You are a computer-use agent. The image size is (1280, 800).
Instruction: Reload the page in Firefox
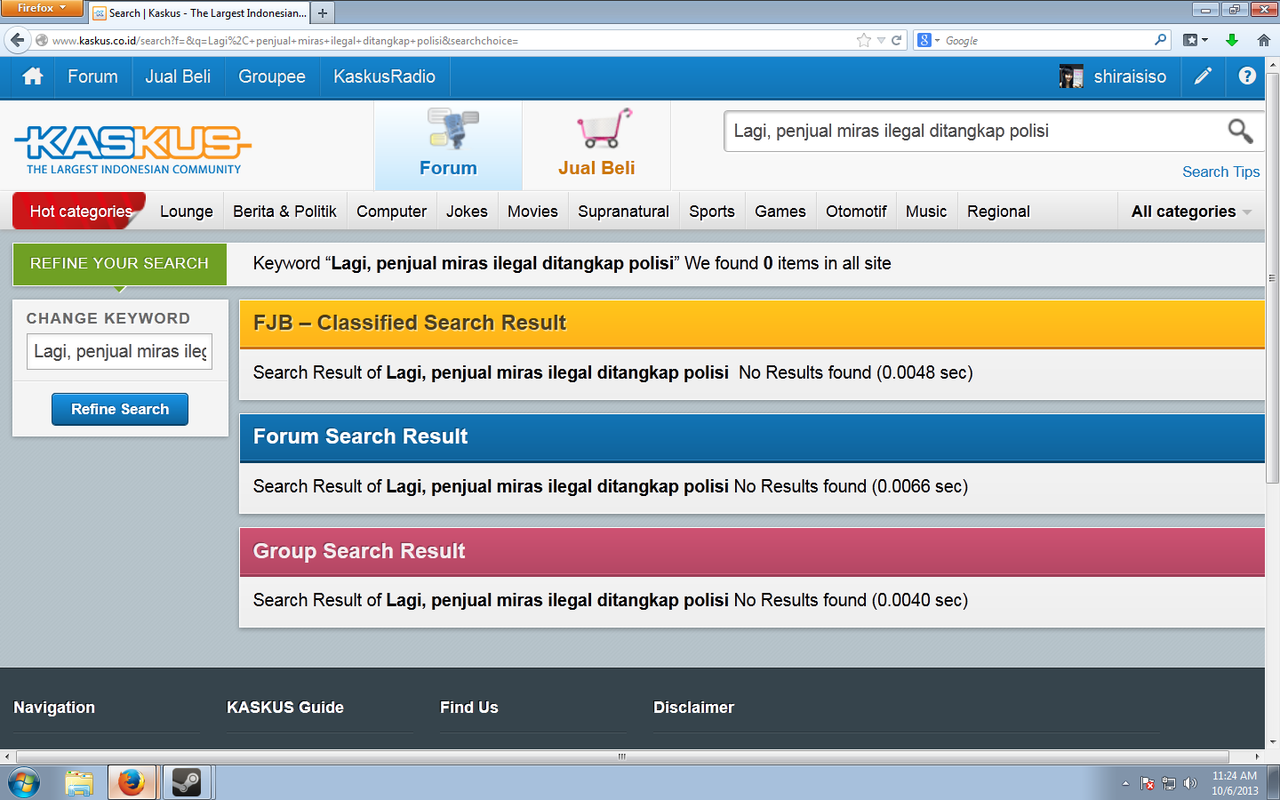click(897, 41)
